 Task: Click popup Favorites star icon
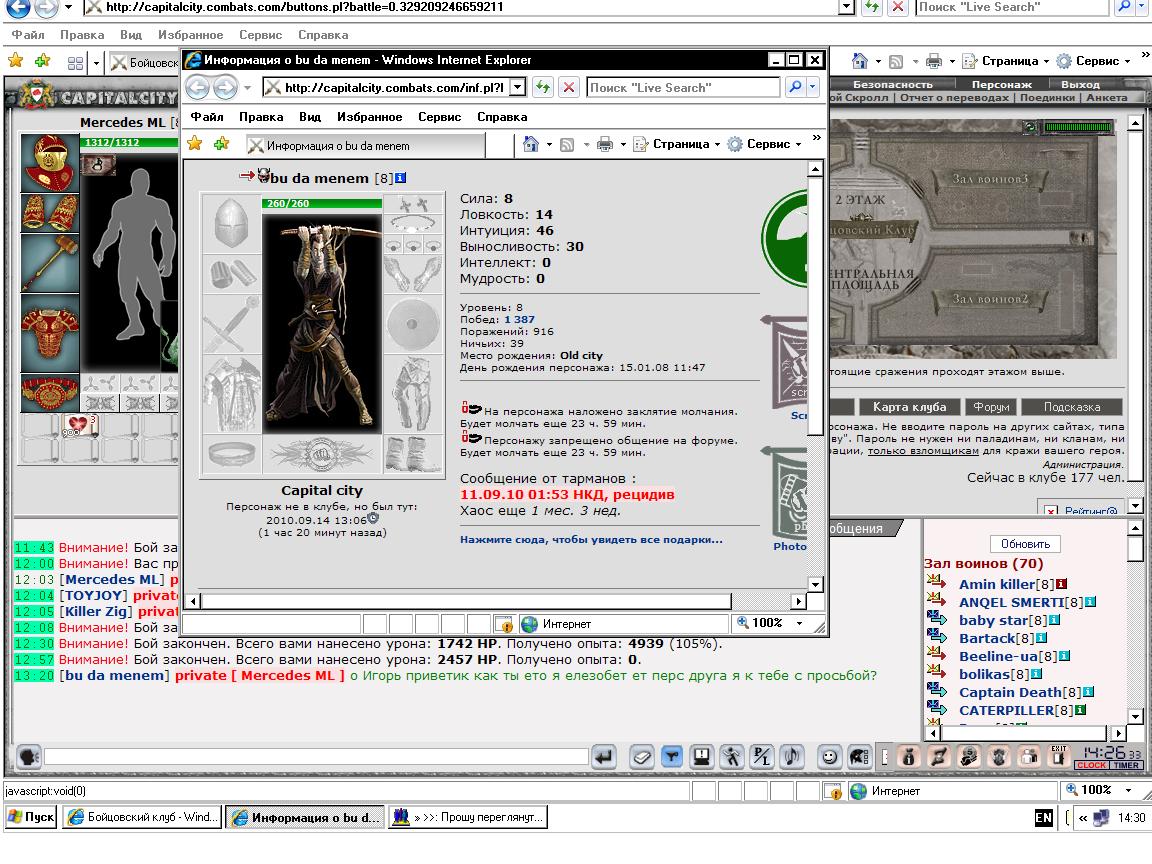click(195, 143)
